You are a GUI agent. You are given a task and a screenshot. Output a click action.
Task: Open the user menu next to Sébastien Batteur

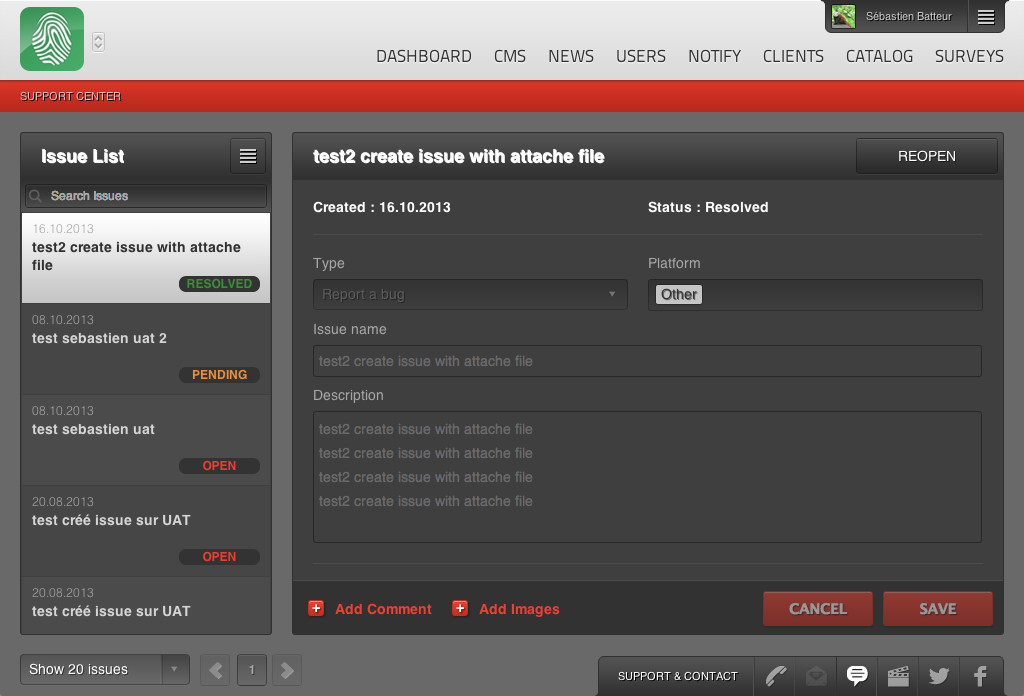pos(986,16)
